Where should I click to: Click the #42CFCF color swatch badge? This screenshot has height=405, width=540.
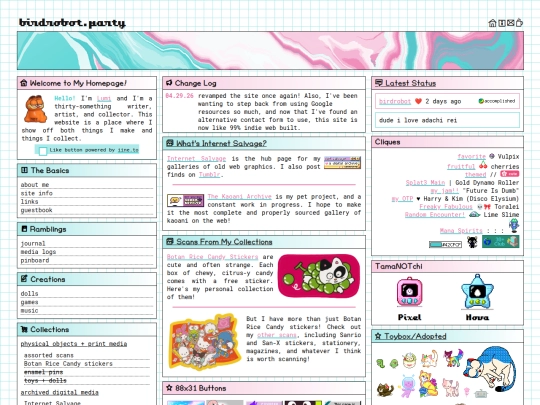445,245
